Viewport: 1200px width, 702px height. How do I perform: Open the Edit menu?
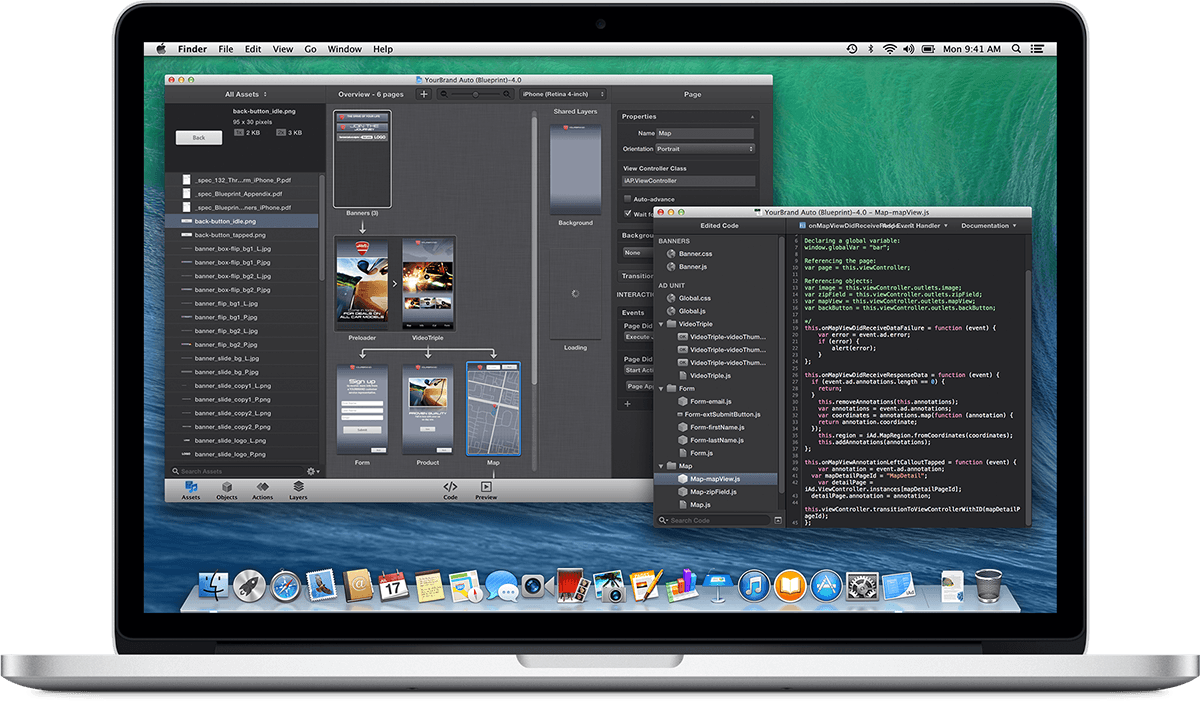(253, 49)
